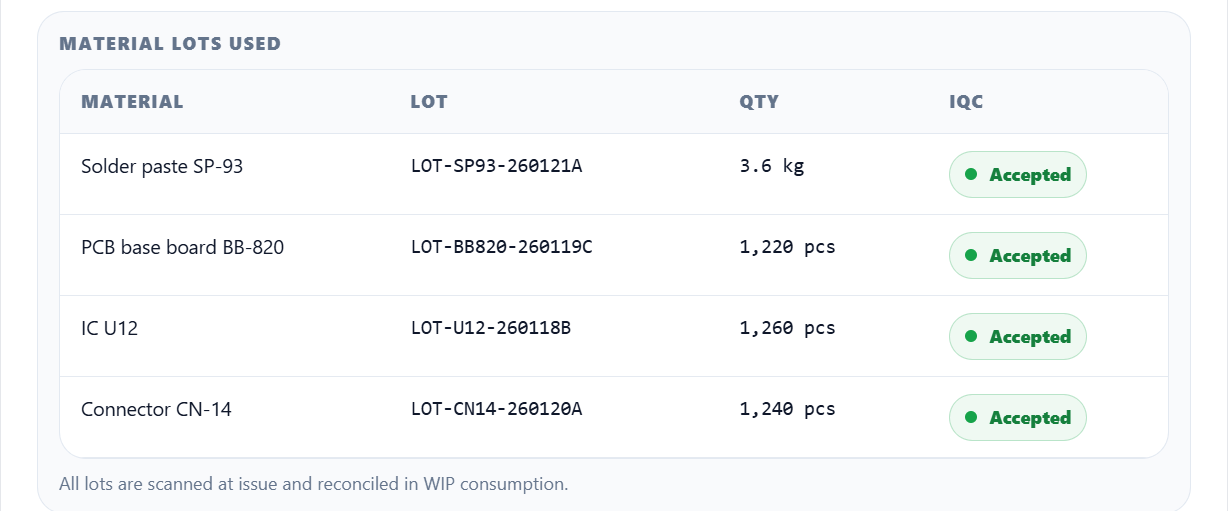This screenshot has width=1228, height=511.
Task: Select lot number LOT-SP93-260121A
Action: pyautogui.click(x=496, y=166)
